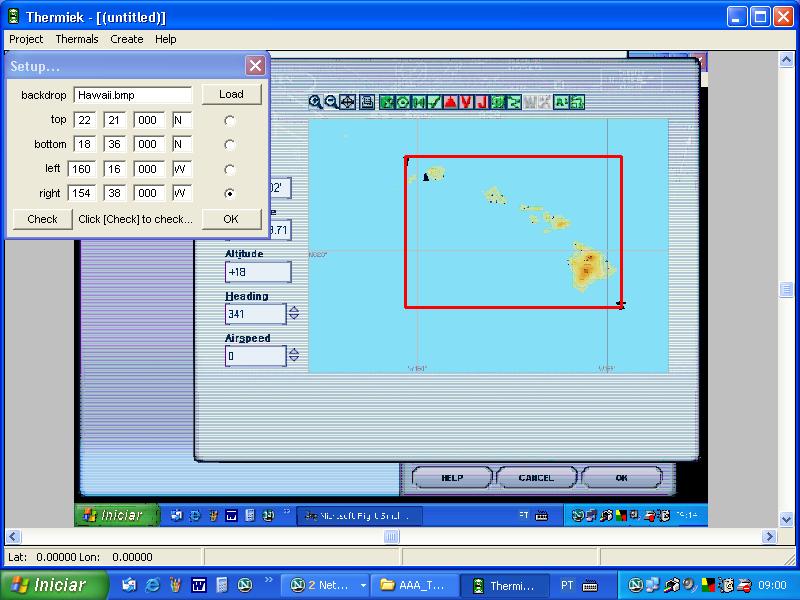Click the center crosshair map icon
This screenshot has height=600, width=800.
point(347,101)
